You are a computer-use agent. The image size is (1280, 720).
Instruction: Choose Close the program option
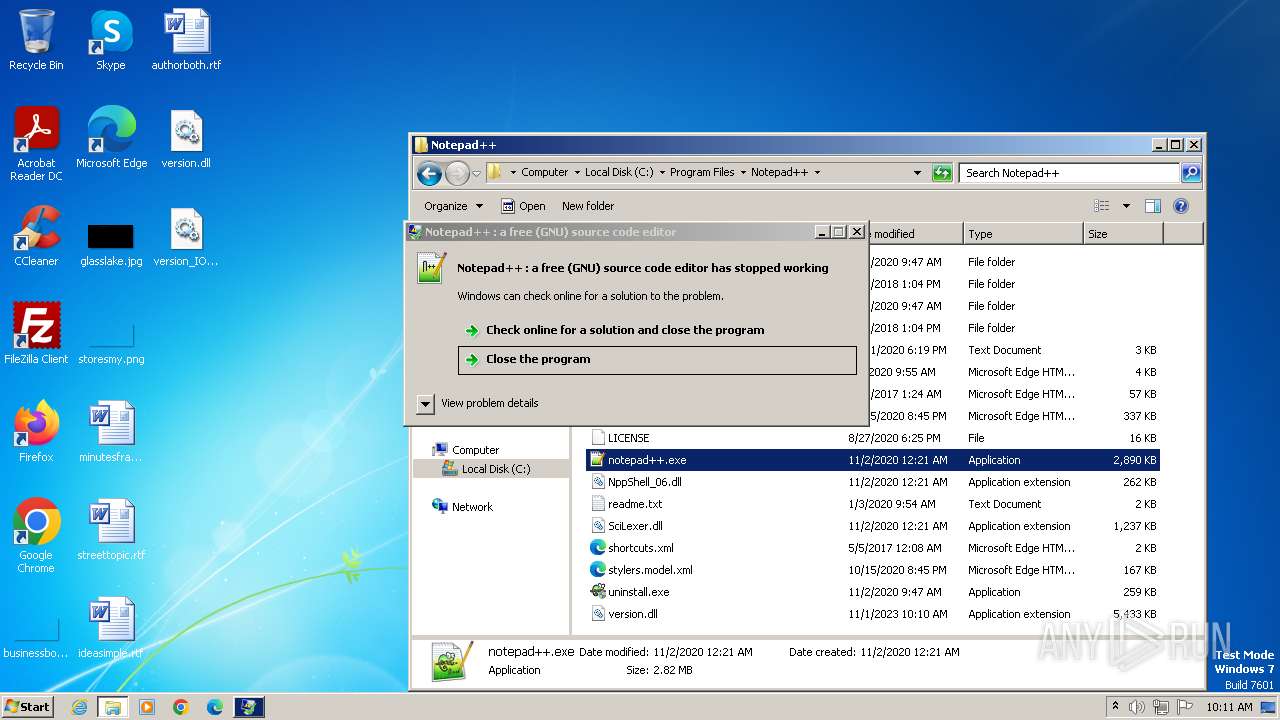(x=657, y=360)
